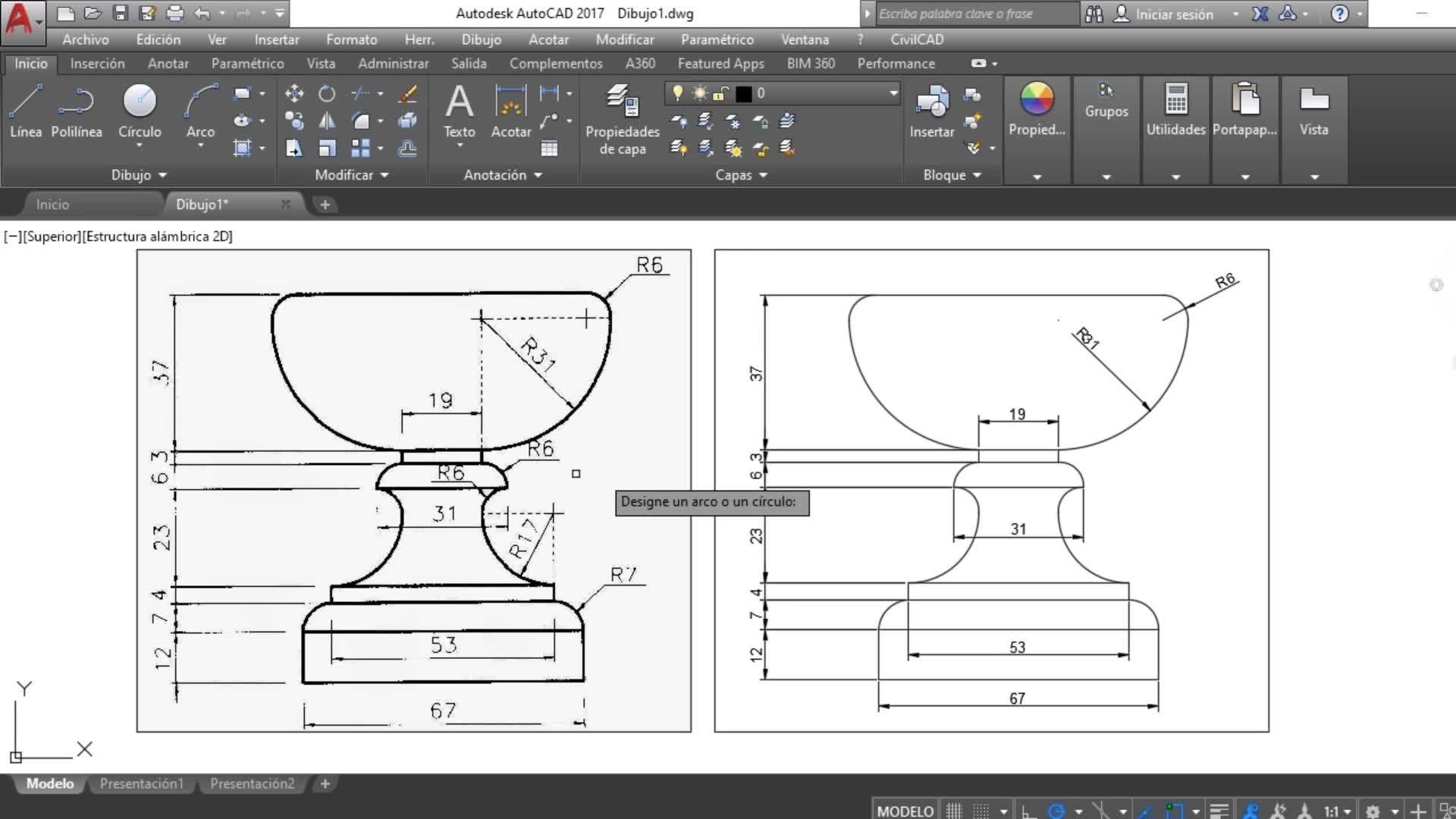The height and width of the screenshot is (819, 1456).
Task: Click the Erase (Borrar) tool icon
Action: tap(407, 93)
